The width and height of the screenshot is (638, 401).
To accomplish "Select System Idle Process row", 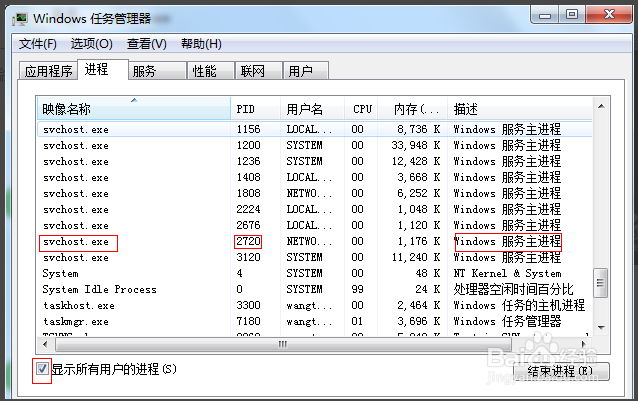I will tap(315, 289).
